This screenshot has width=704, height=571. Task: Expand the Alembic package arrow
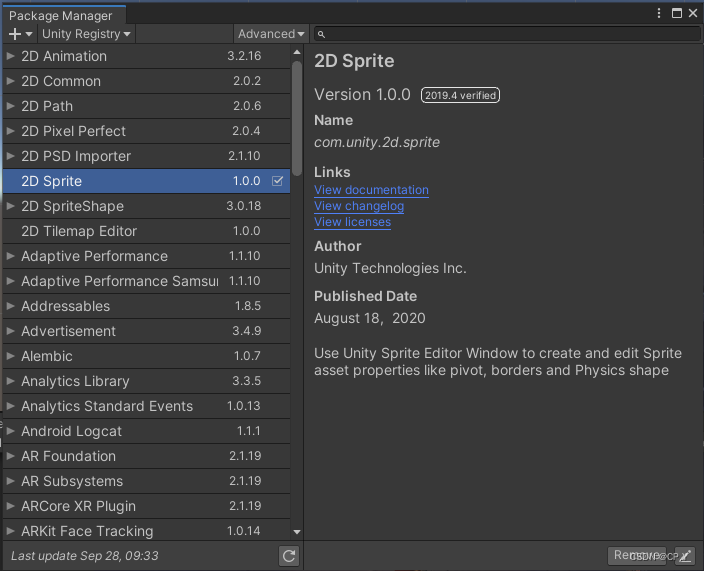(x=10, y=356)
